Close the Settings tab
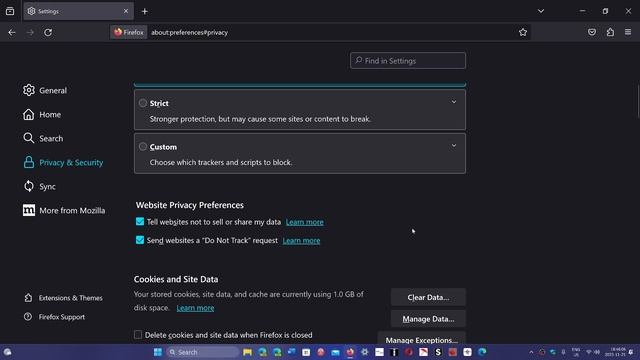640x360 pixels. tap(126, 11)
